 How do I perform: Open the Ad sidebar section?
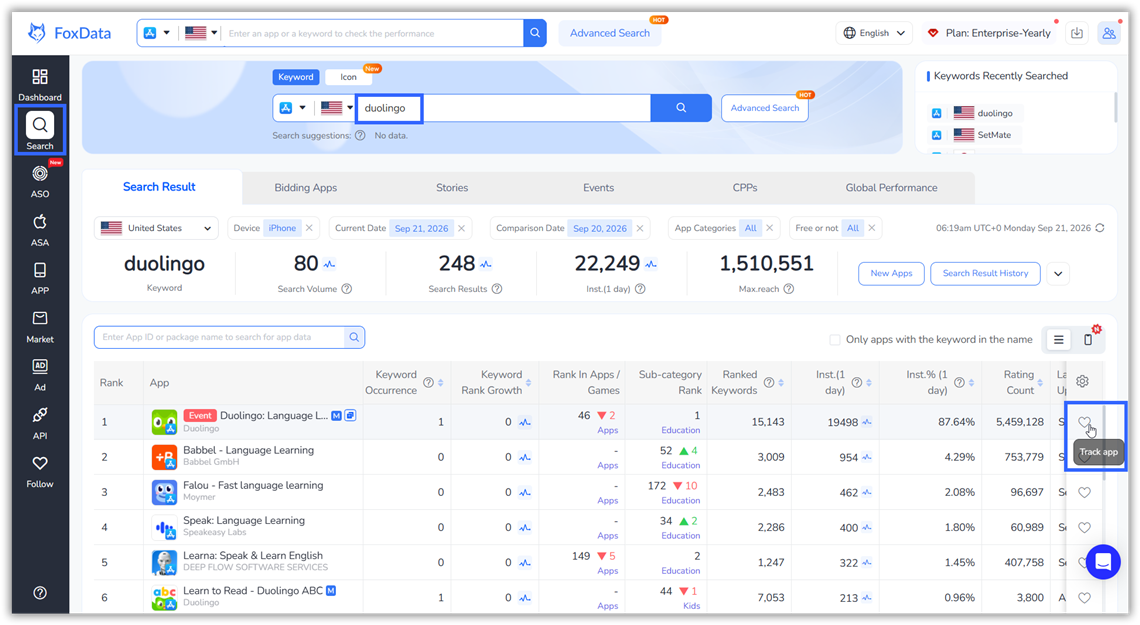[x=40, y=374]
